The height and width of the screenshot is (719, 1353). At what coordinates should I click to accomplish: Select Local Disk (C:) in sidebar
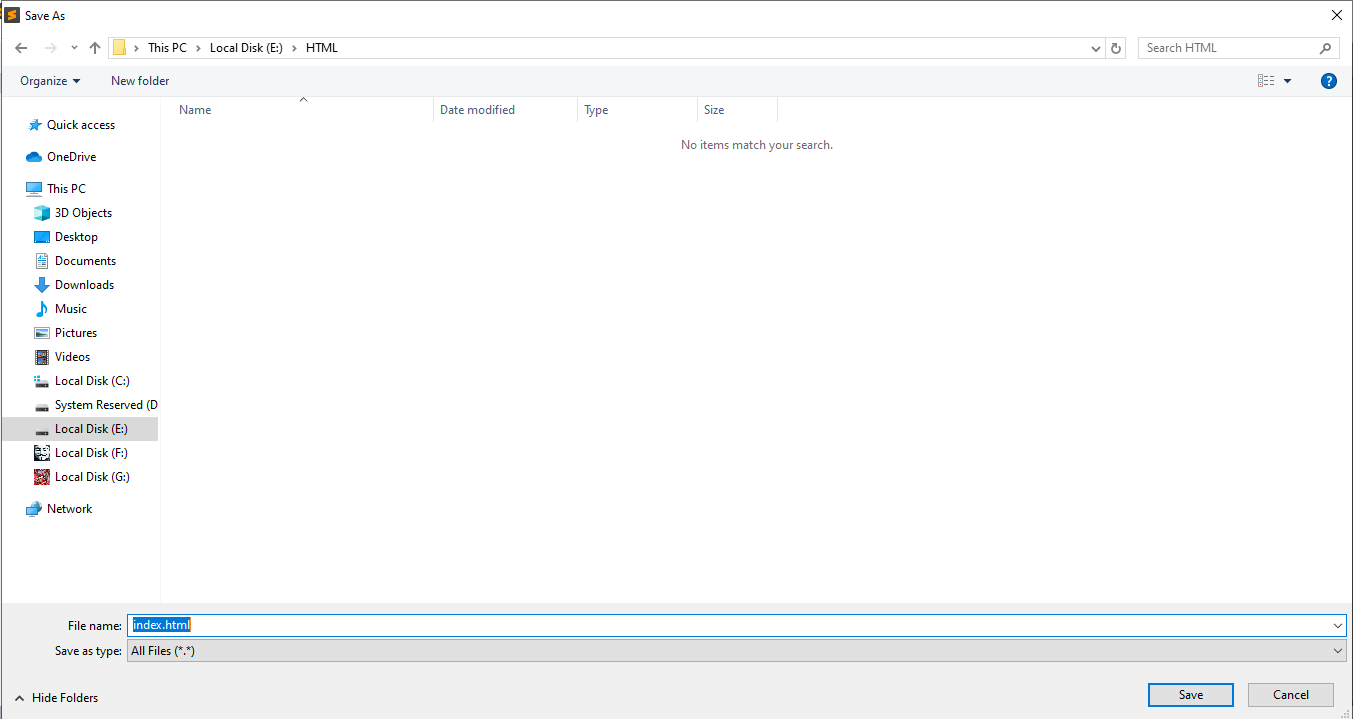coord(92,381)
